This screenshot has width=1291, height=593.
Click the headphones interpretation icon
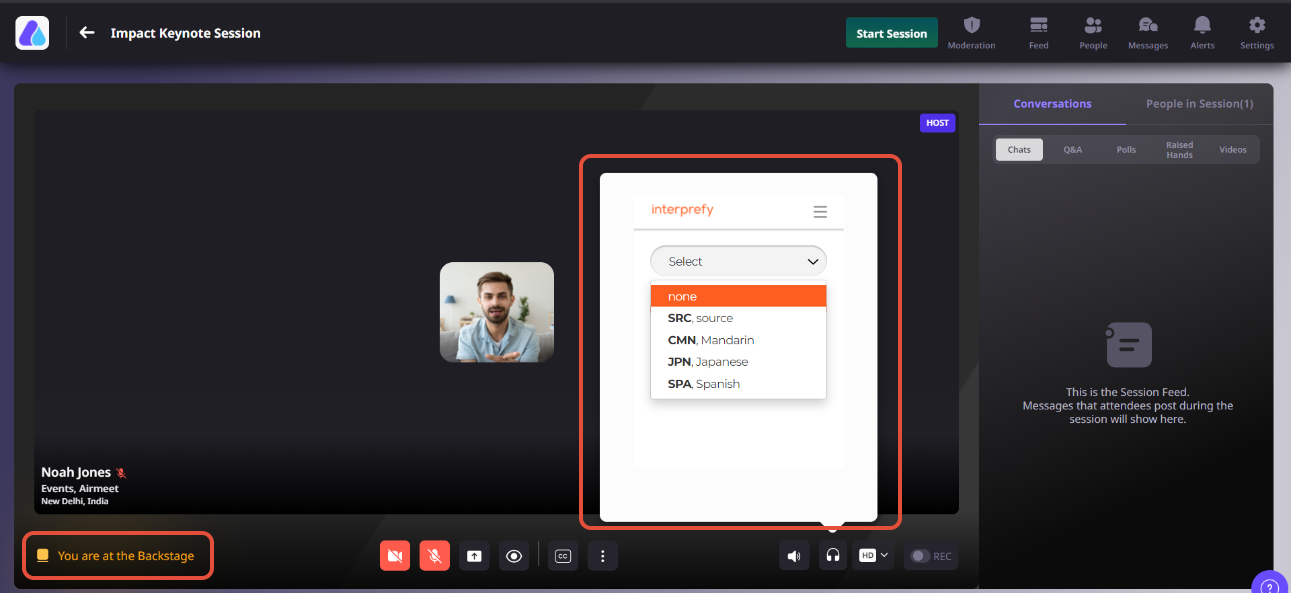[x=833, y=556]
